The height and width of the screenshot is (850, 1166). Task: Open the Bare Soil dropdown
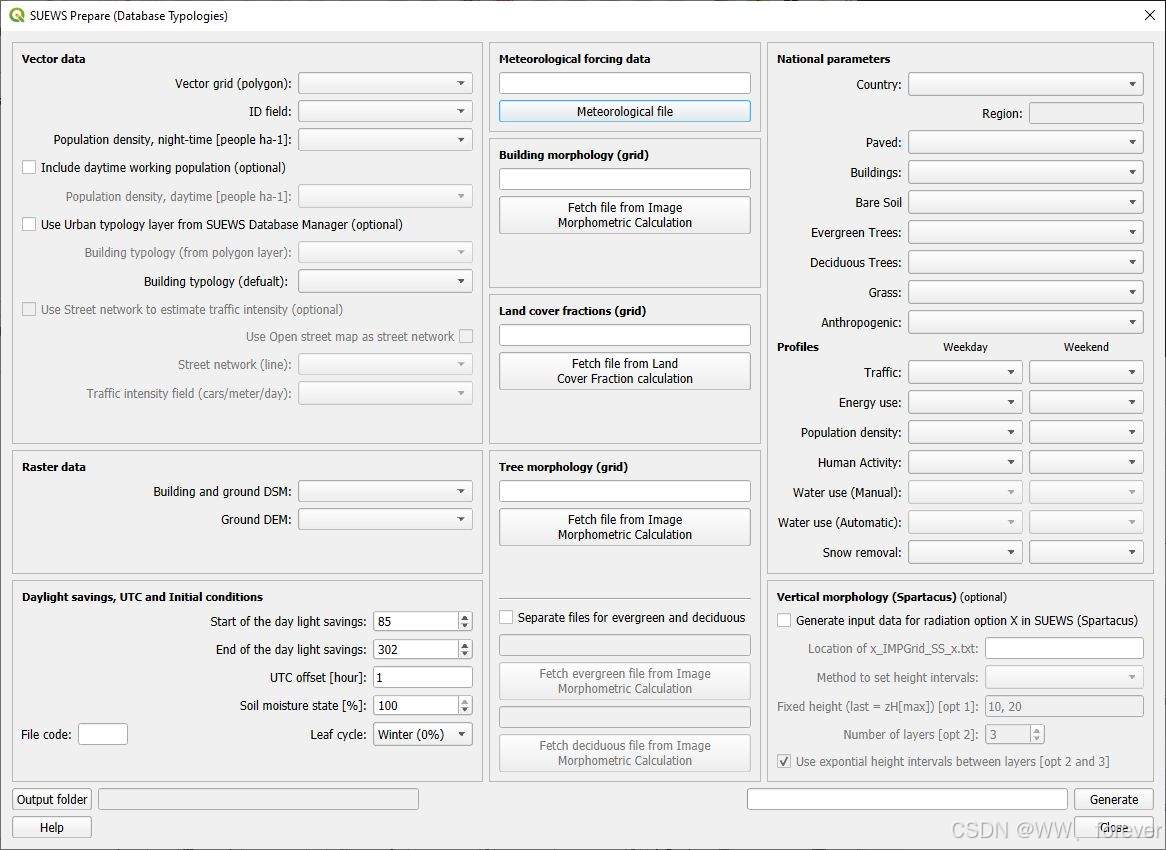pos(1025,202)
